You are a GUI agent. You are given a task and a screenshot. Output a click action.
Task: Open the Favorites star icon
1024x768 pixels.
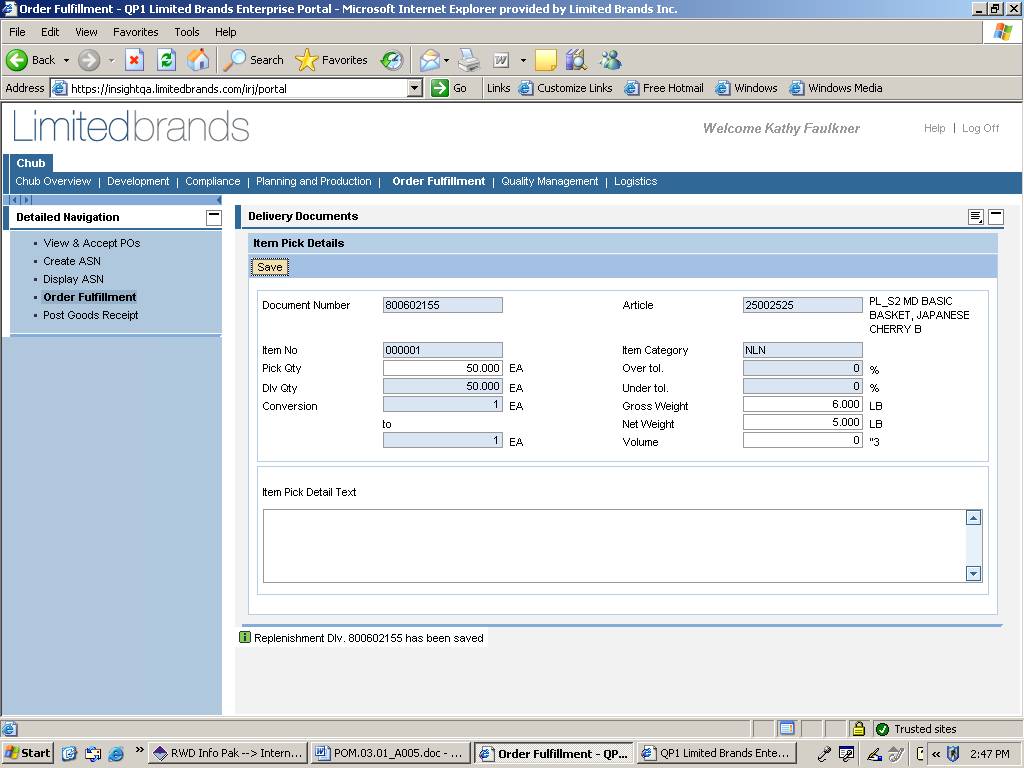pyautogui.click(x=306, y=60)
